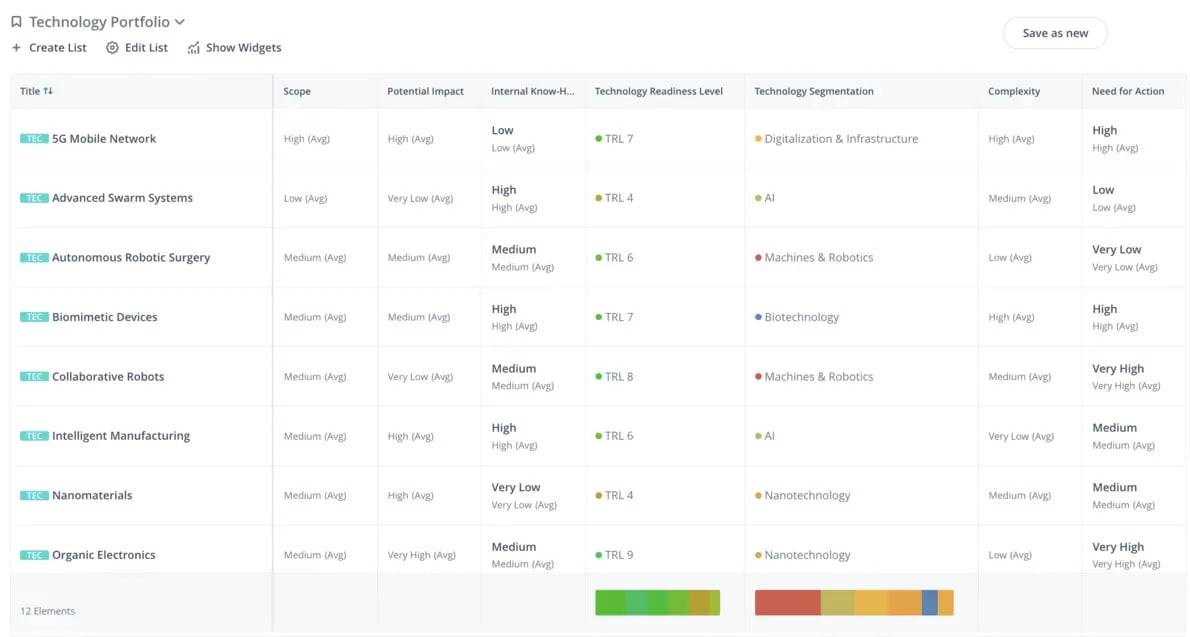The width and height of the screenshot is (1190, 637).
Task: Click the green TRL distribution color bar
Action: coord(657,602)
